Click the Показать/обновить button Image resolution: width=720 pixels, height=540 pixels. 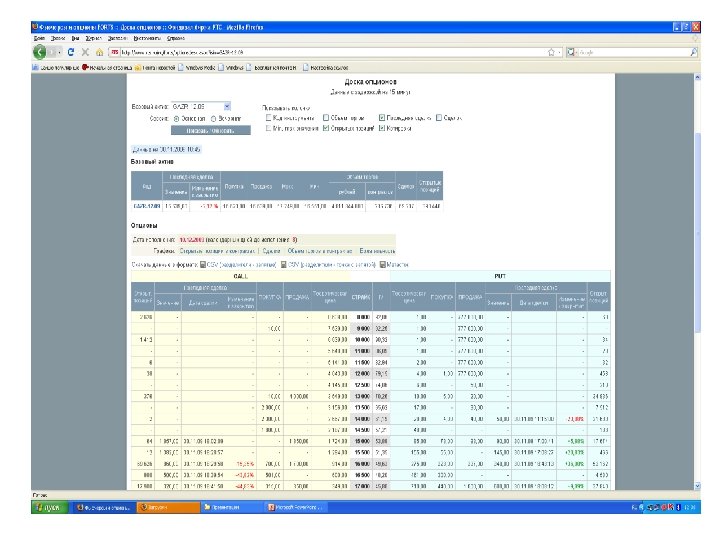pos(211,130)
